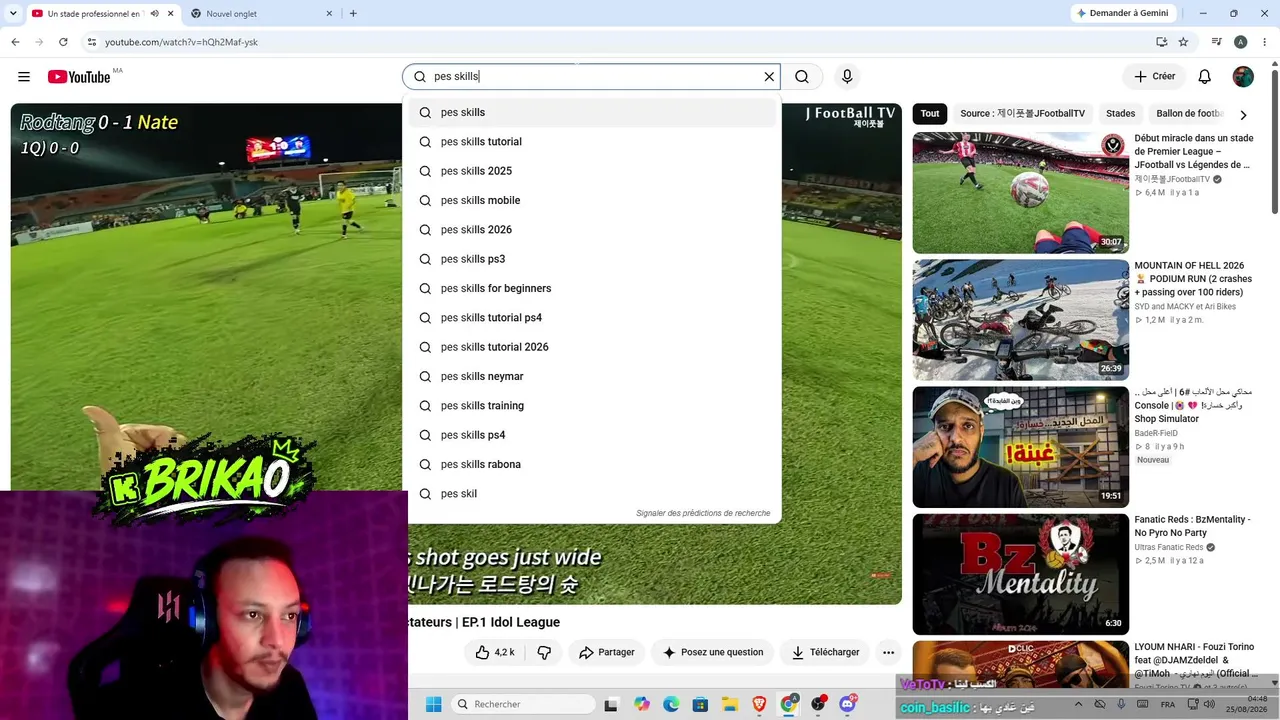Open a new browser tab with plus
This screenshot has height=720, width=1280.
(x=353, y=13)
